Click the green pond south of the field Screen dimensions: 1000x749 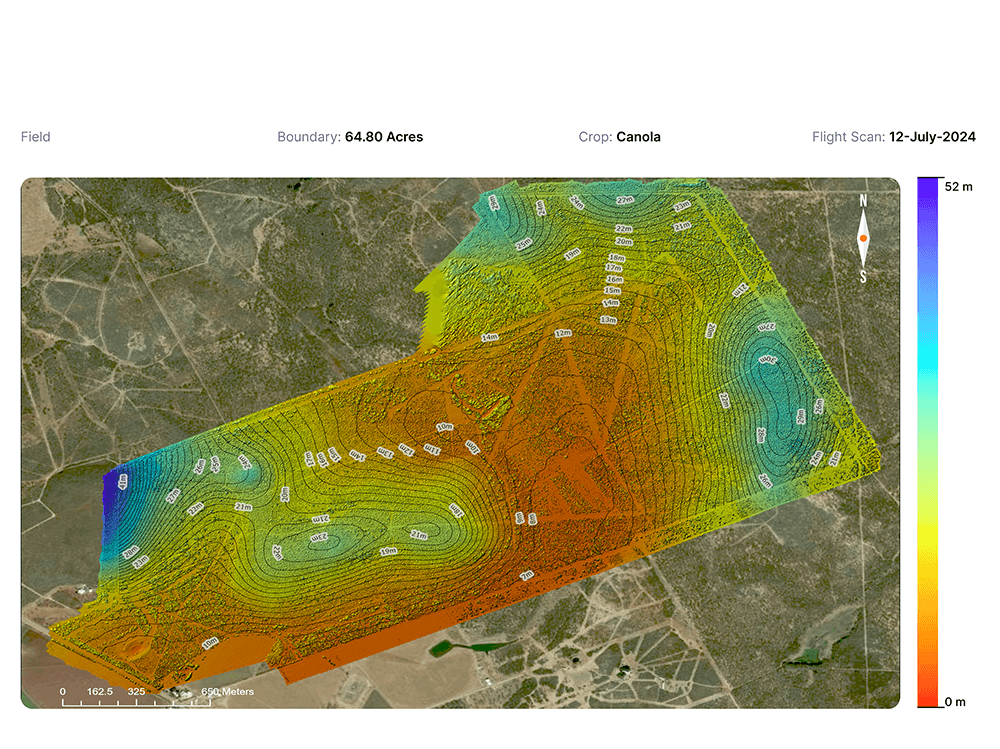[x=455, y=647]
